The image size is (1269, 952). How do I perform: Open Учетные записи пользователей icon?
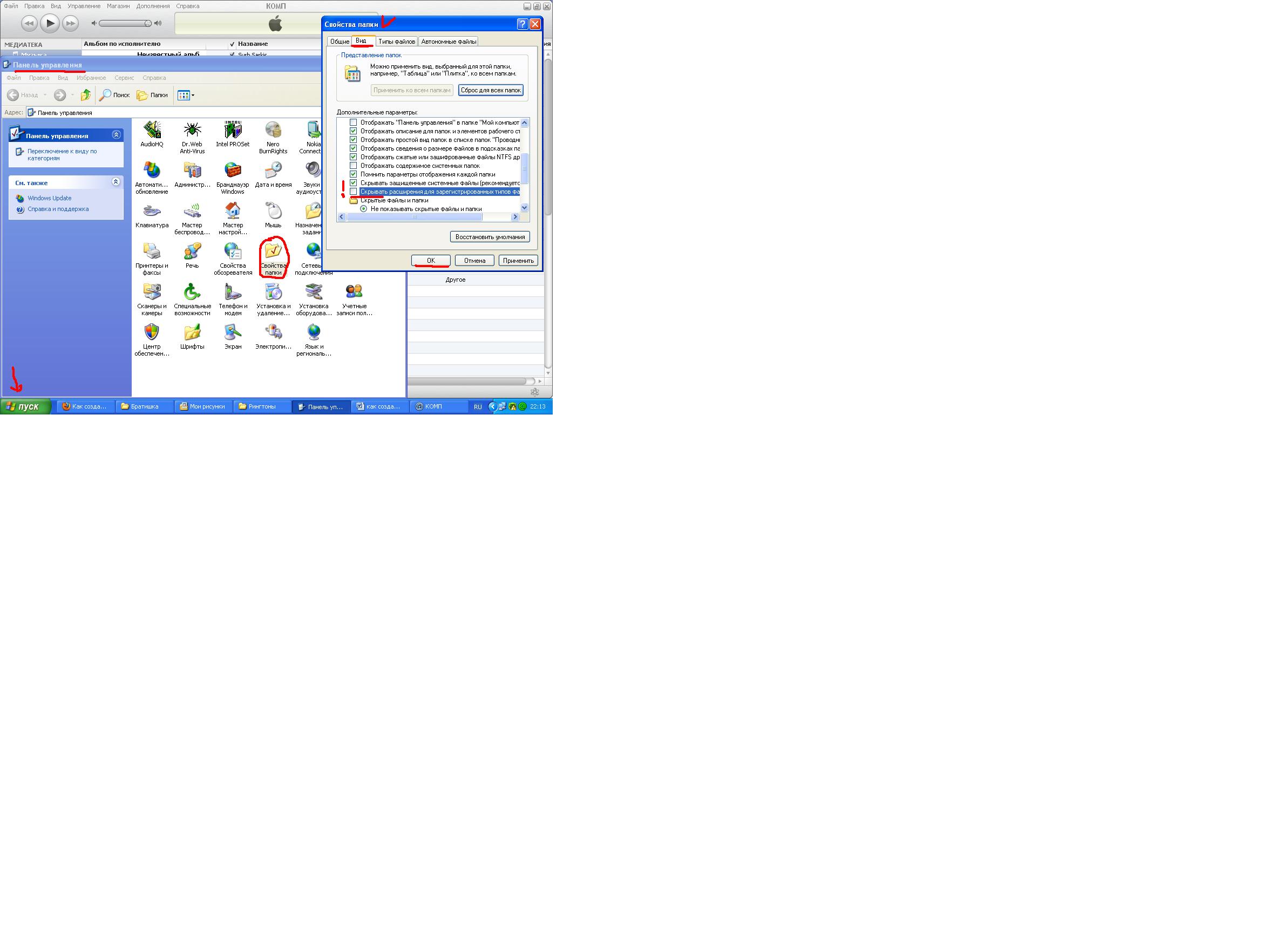[354, 293]
